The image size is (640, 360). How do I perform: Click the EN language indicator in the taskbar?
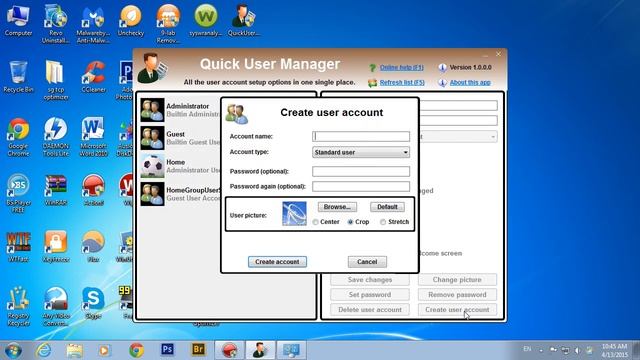click(x=527, y=349)
